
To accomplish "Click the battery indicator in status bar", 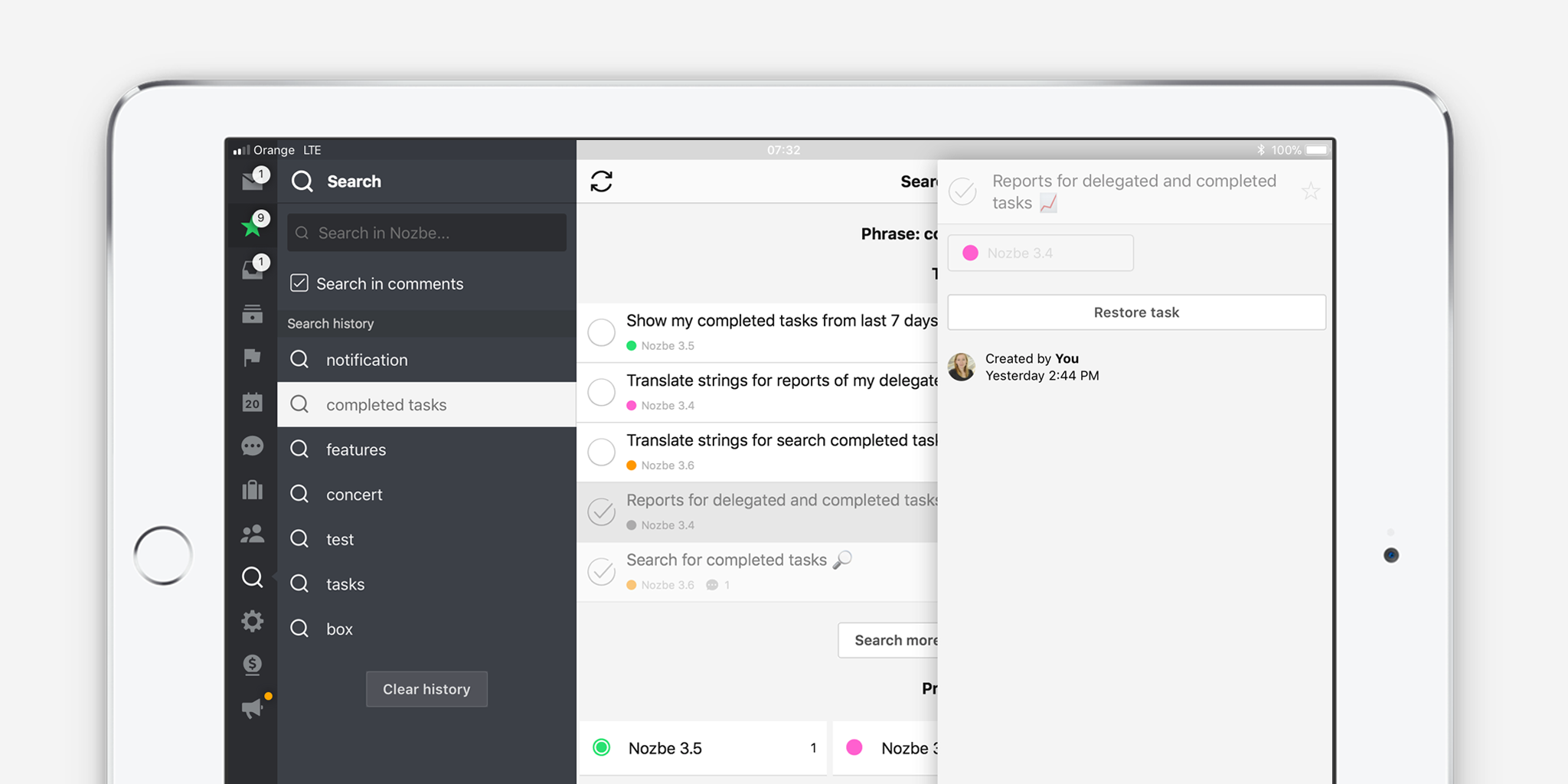I will tap(1317, 150).
